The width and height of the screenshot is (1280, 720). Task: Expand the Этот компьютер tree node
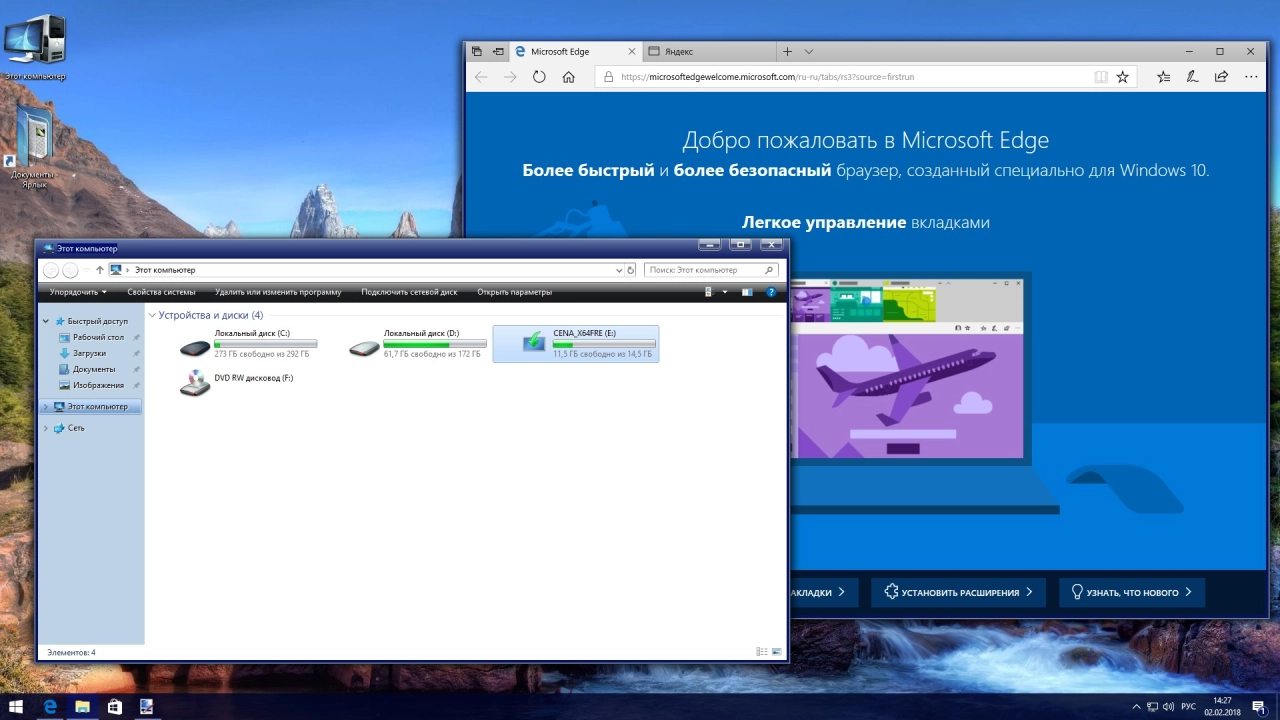point(46,407)
